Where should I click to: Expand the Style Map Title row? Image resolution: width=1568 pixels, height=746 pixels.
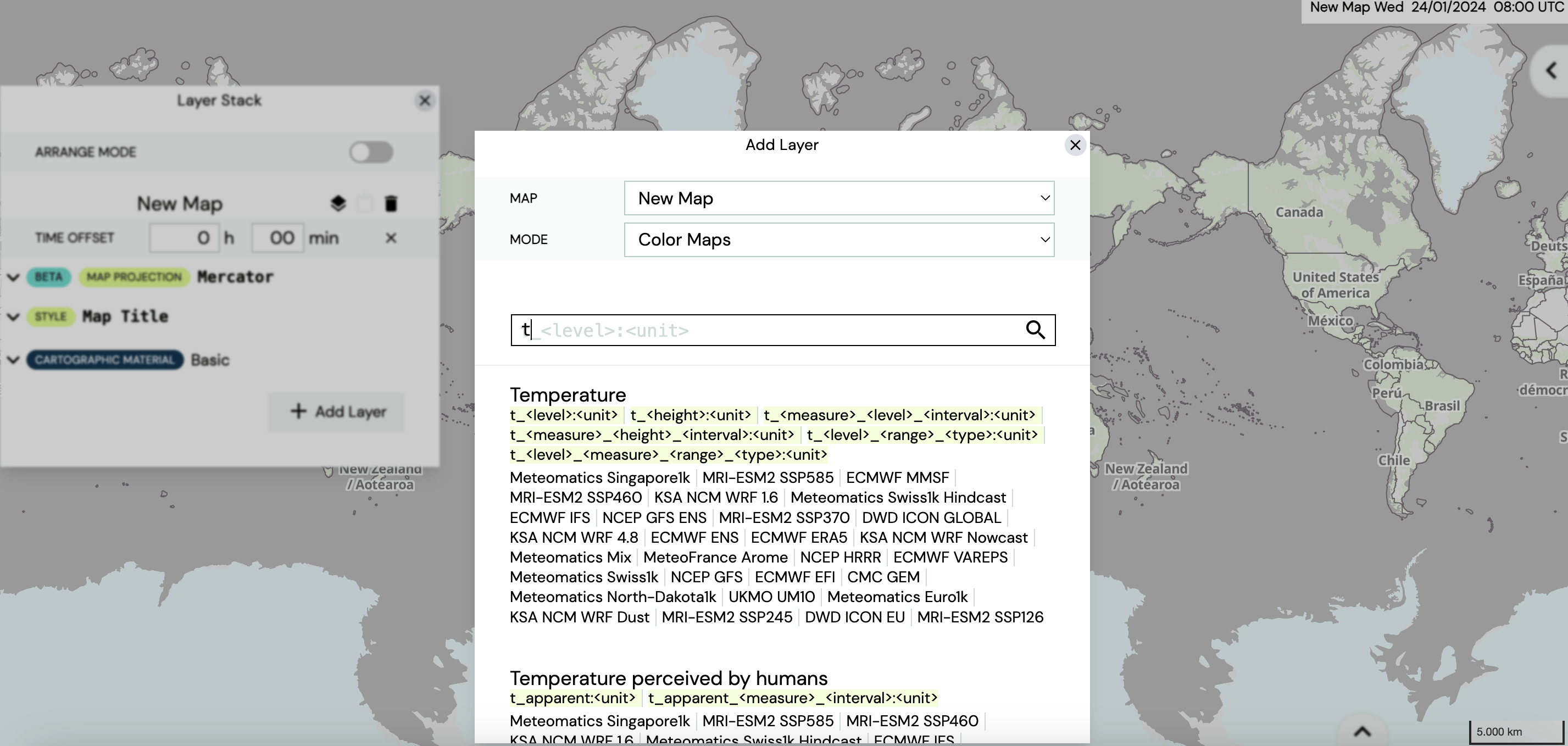(x=13, y=317)
